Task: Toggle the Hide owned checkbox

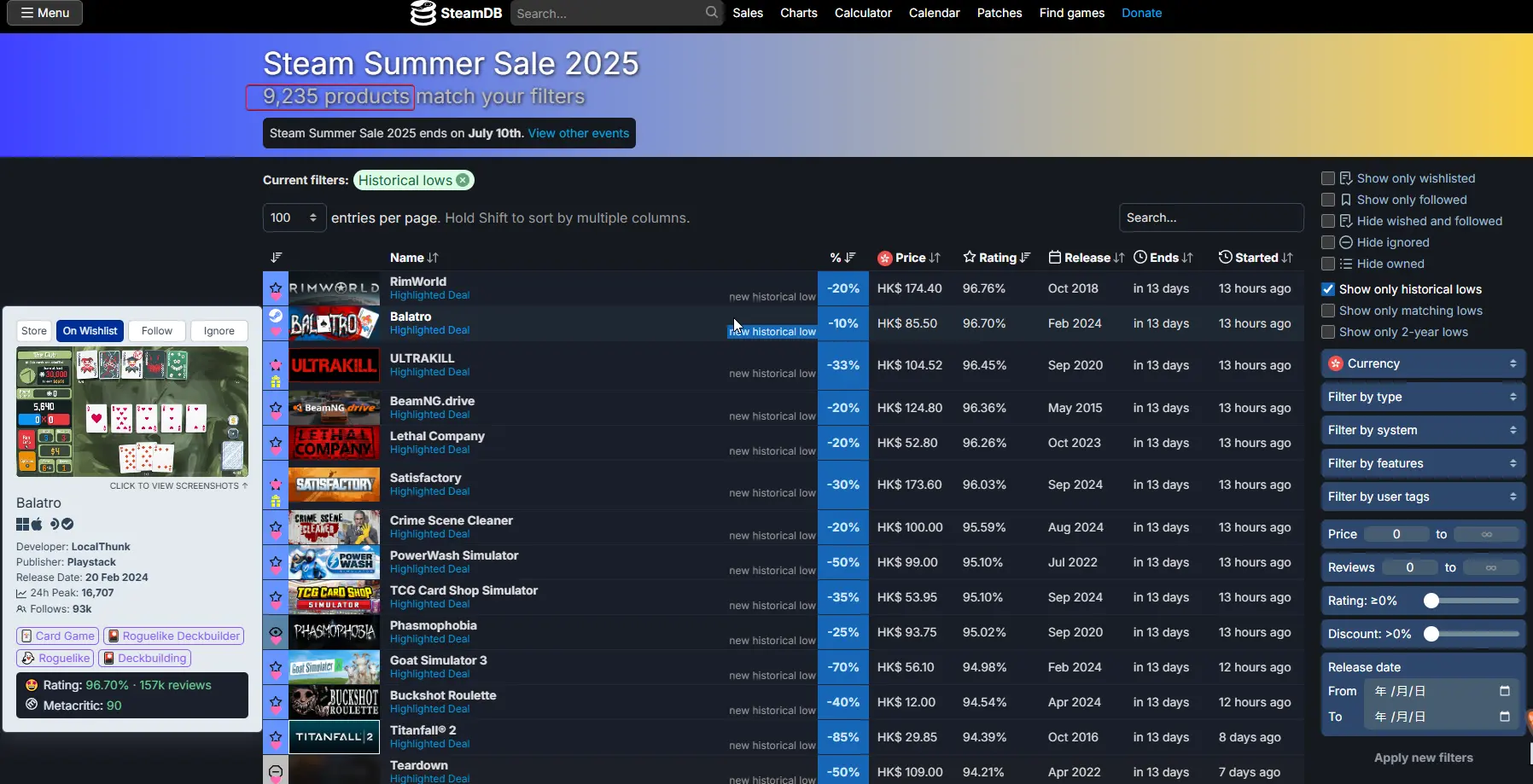Action: point(1328,264)
